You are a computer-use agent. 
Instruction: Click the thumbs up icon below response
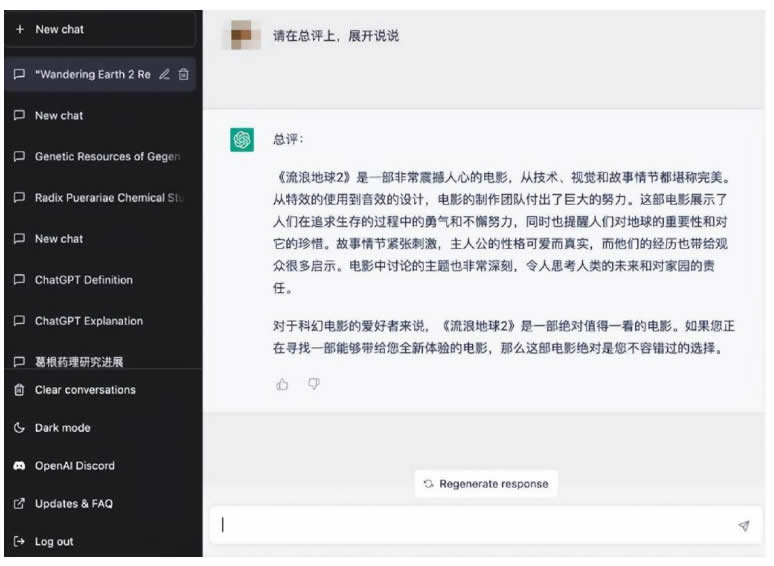(x=282, y=384)
